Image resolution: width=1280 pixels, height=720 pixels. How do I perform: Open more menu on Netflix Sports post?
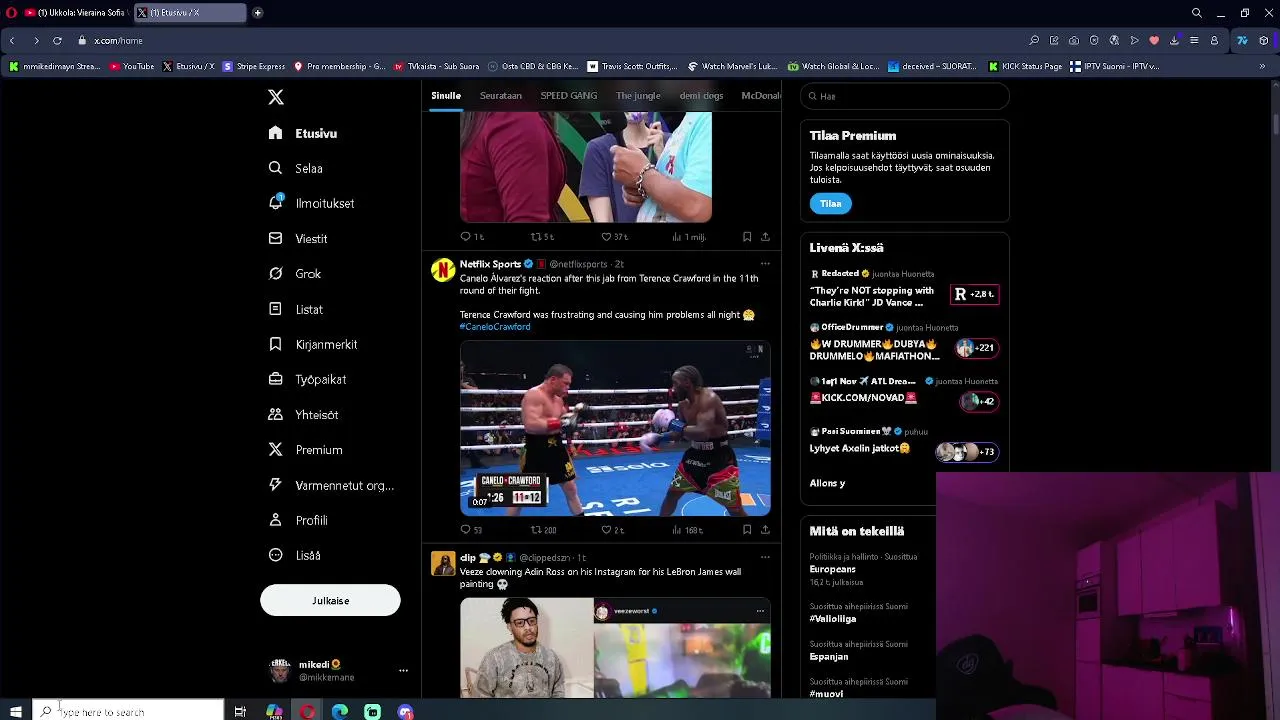click(x=765, y=264)
